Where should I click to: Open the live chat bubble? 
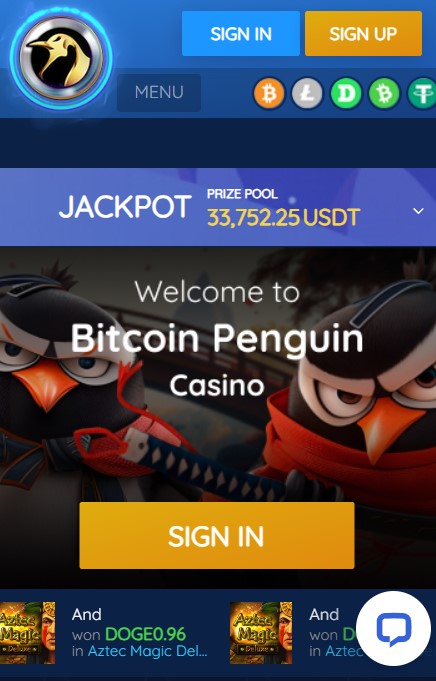(x=393, y=628)
